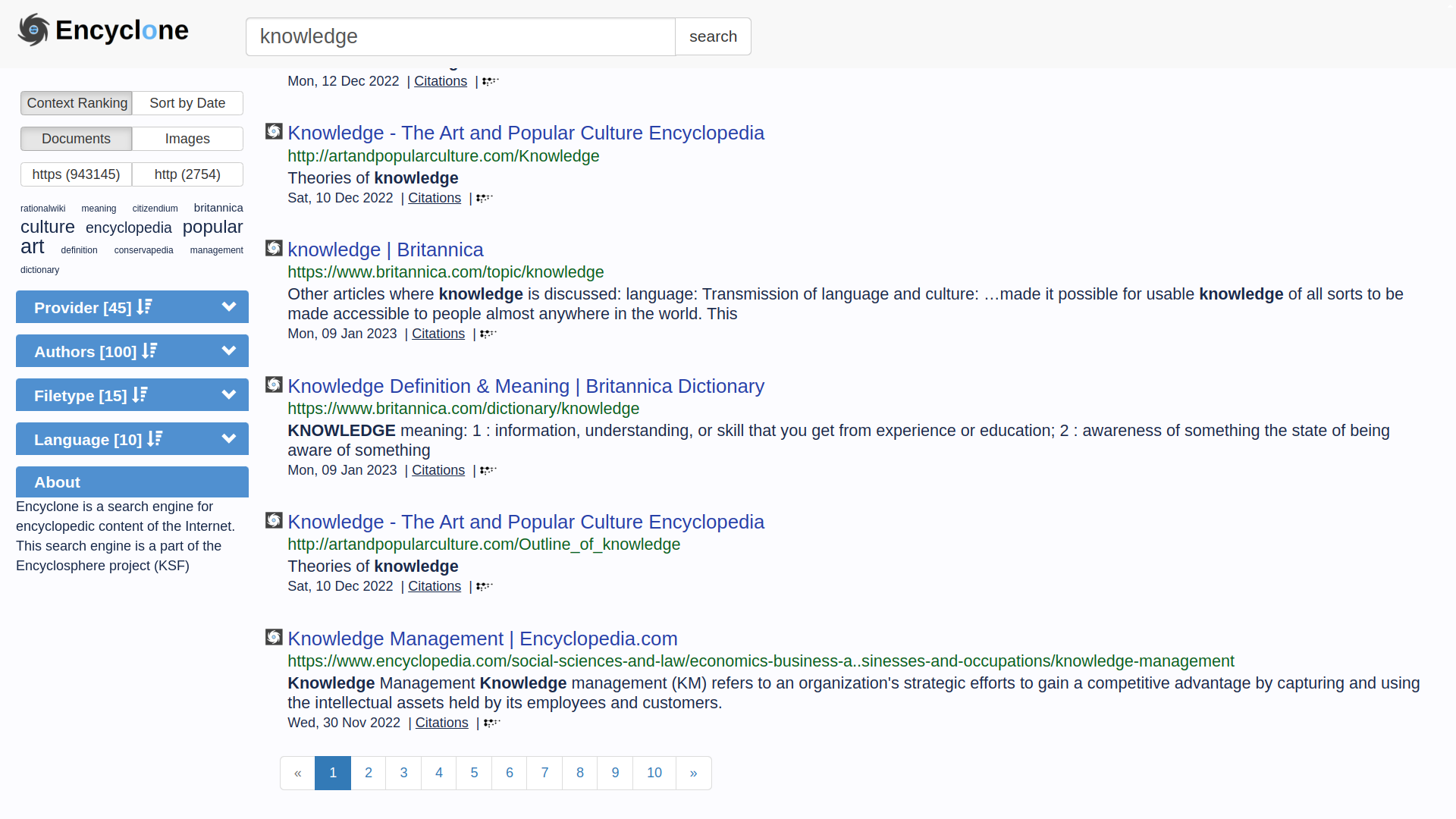
Task: Click the 'popular' tag in the word cloud
Action: pos(213,227)
